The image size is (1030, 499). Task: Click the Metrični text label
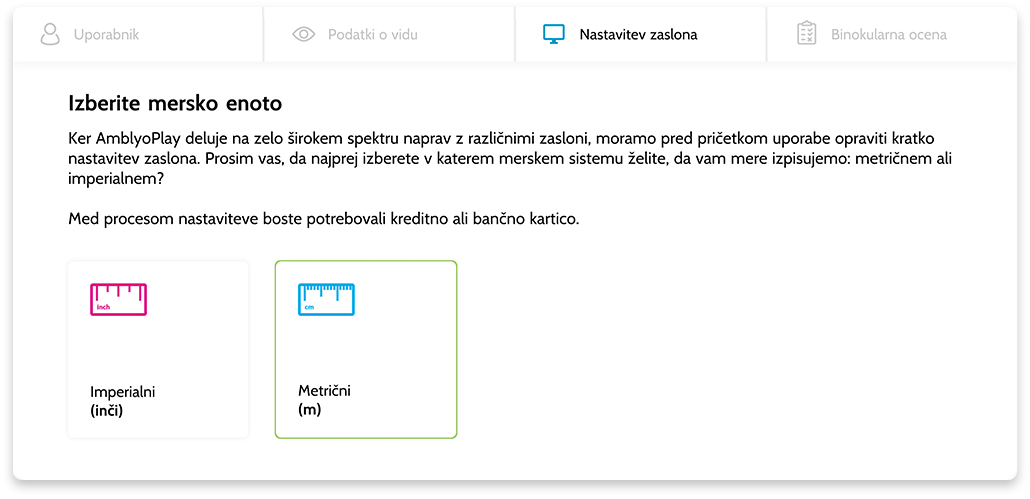click(325, 391)
